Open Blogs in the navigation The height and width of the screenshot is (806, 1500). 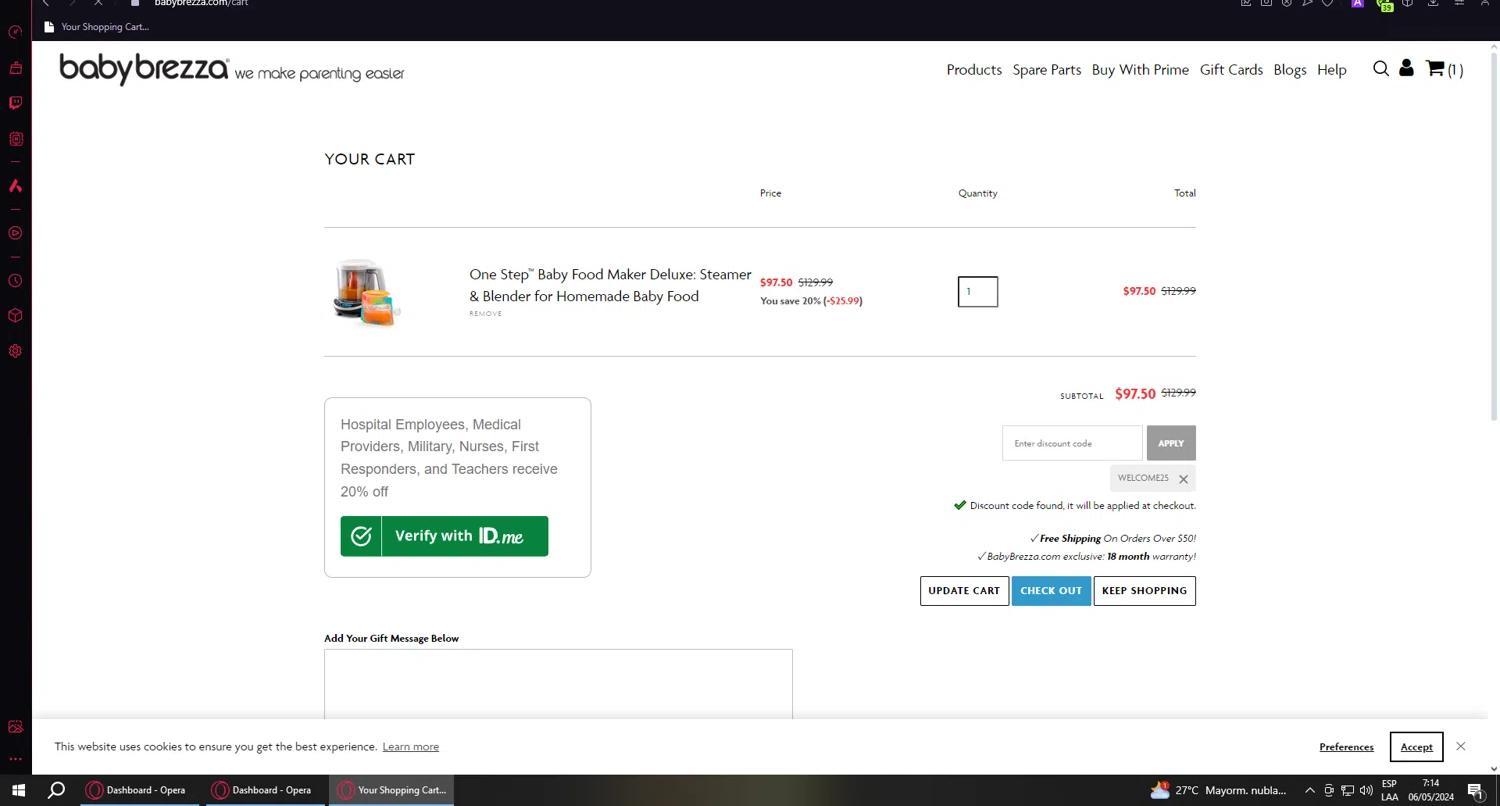1289,69
